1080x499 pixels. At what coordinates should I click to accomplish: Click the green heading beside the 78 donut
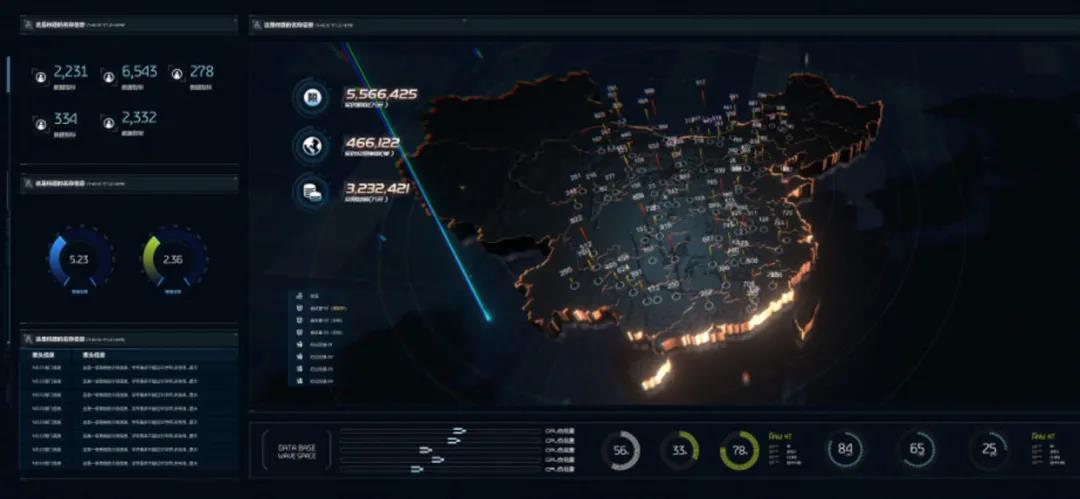coord(780,436)
